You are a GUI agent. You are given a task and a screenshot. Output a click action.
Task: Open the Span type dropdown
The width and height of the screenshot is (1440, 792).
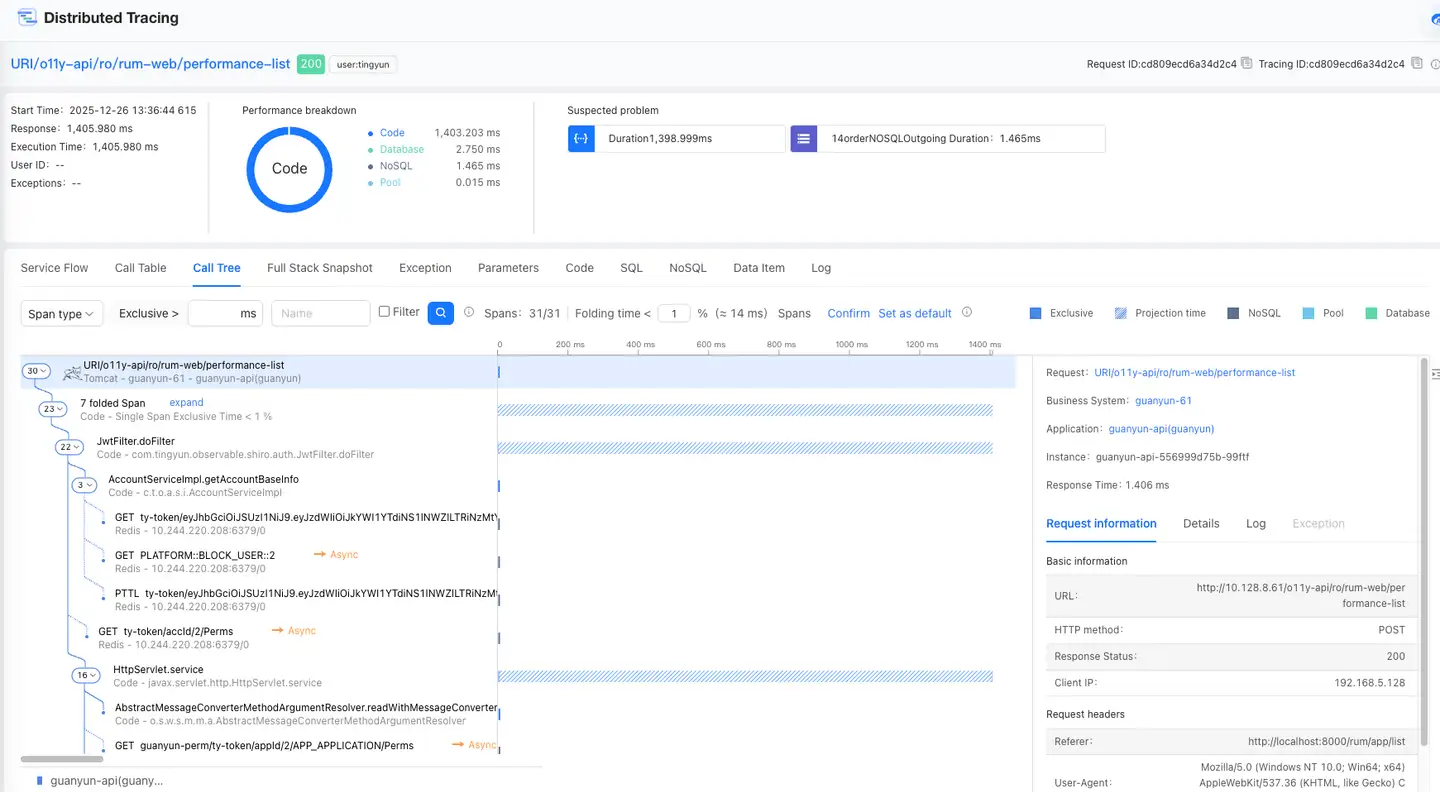(x=62, y=314)
